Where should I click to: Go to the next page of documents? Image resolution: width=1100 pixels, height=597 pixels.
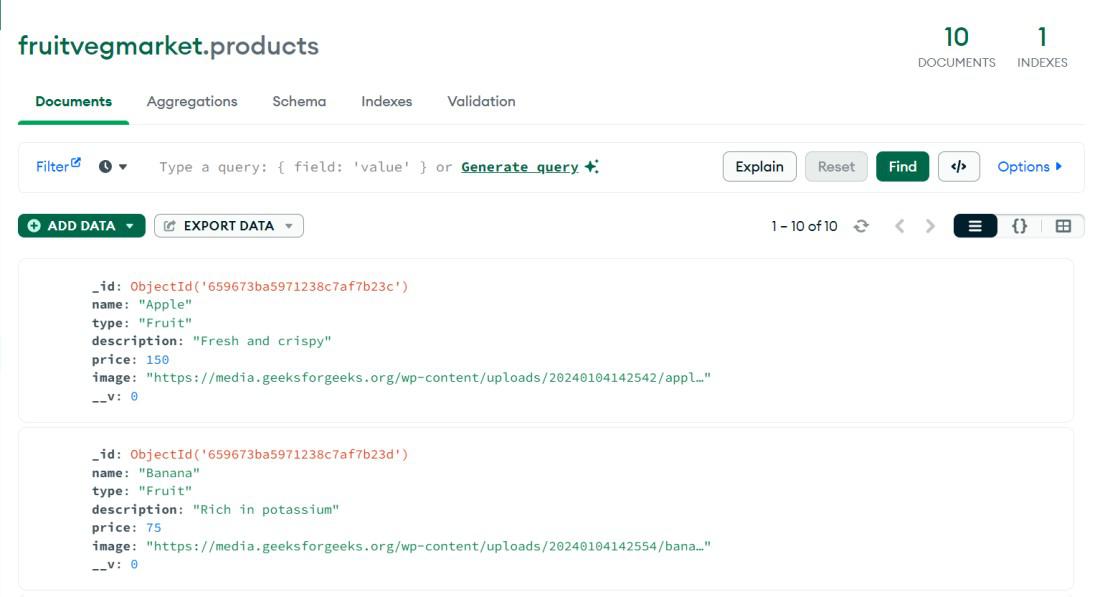pos(930,226)
